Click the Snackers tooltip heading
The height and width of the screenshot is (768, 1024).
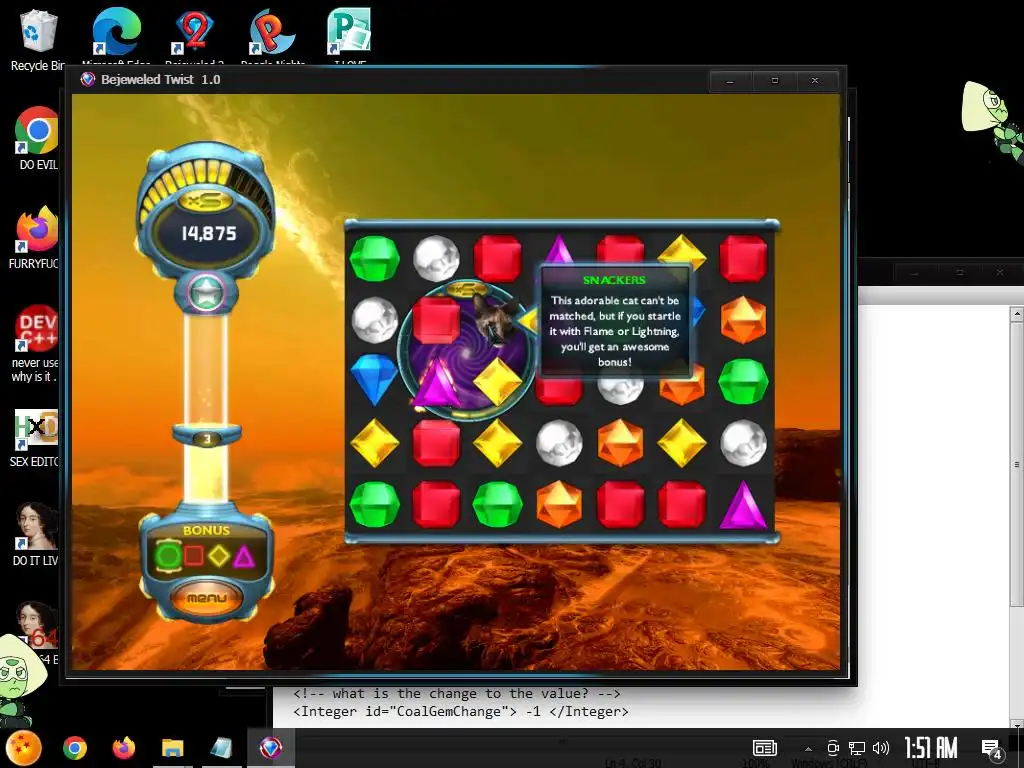pyautogui.click(x=614, y=280)
